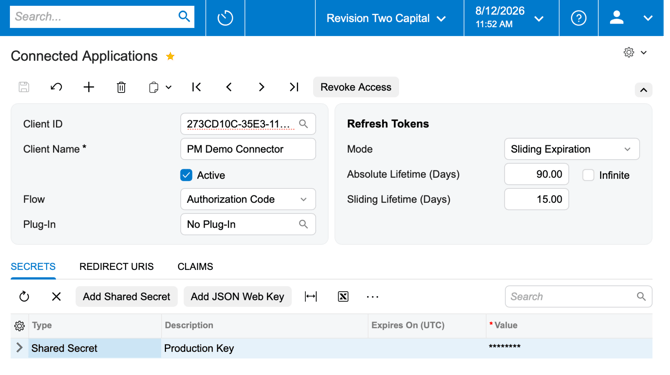The width and height of the screenshot is (670, 375).
Task: Expand the Shared Secret row arrow
Action: [x=19, y=348]
